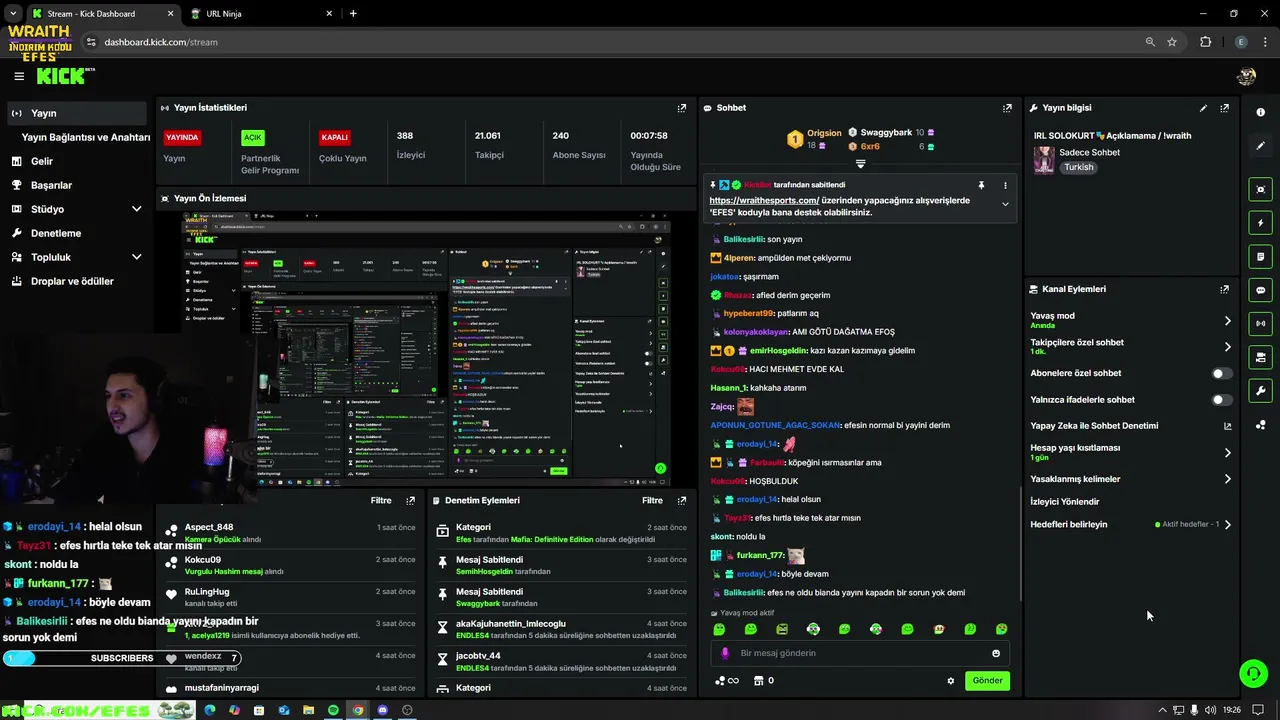
Task: Click the Kick logo
Action: coord(65,76)
